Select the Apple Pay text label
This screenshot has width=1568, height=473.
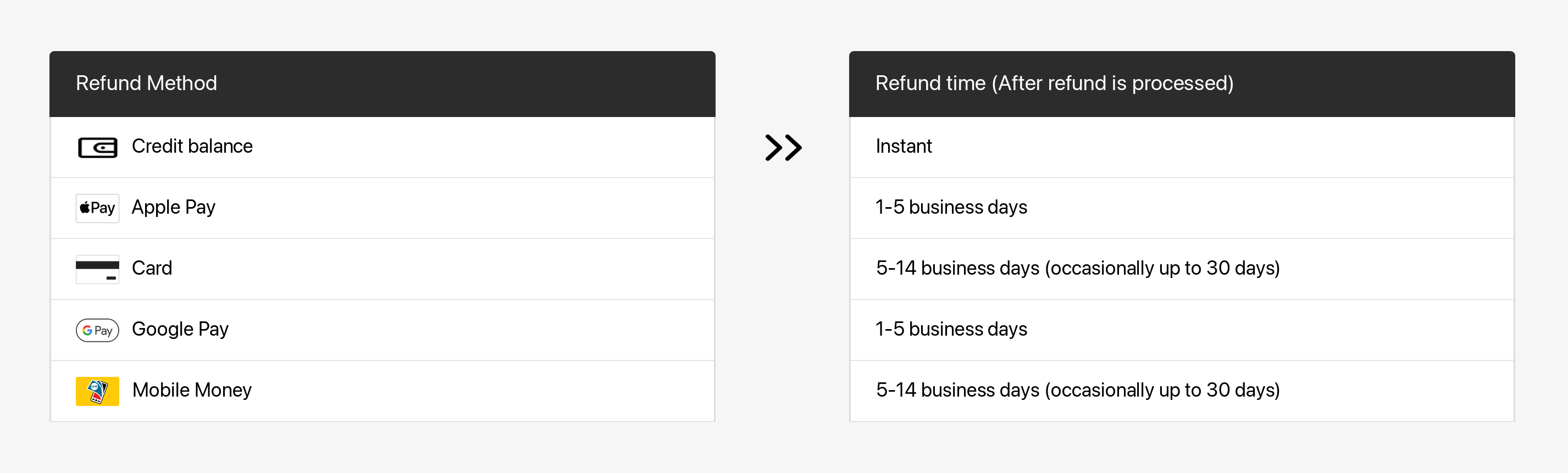(x=174, y=208)
